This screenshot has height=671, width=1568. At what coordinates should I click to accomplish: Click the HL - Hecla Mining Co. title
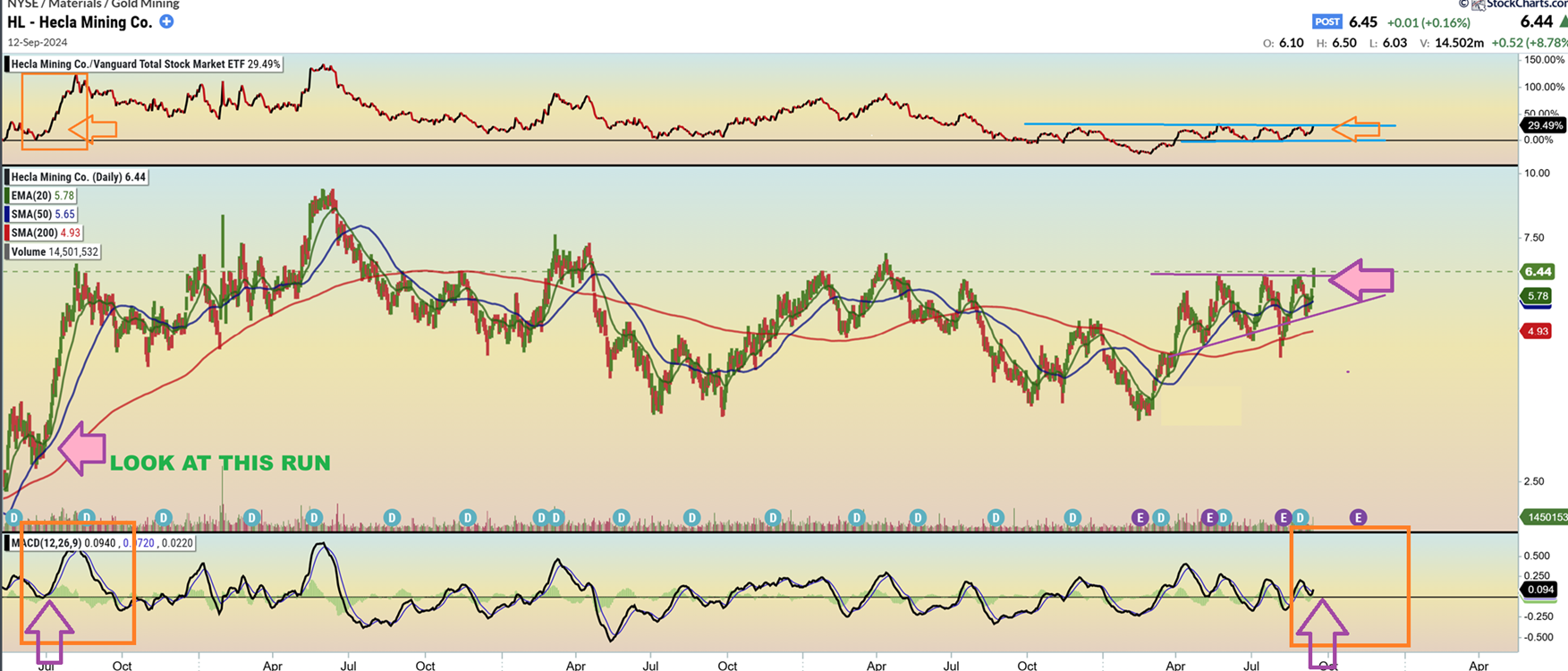point(80,22)
